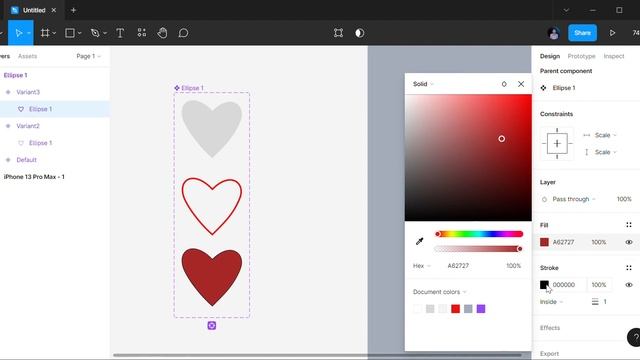Switch to the Assets tab
The image size is (640, 360).
click(x=27, y=56)
